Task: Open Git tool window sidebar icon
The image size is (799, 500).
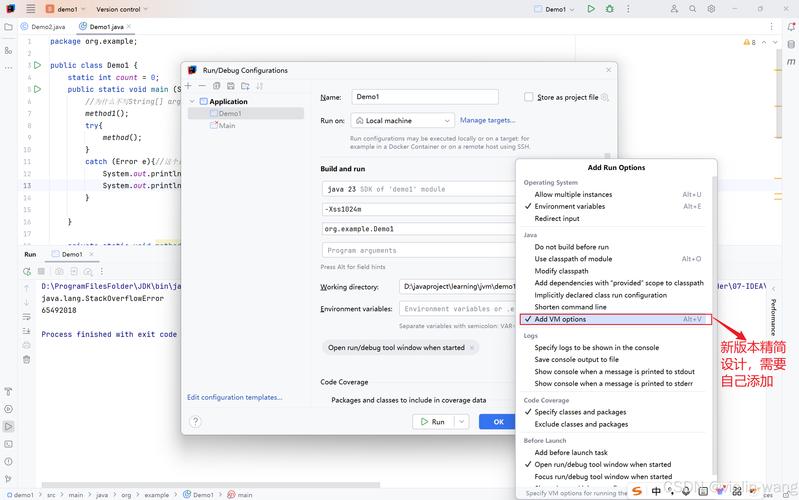Action: [8, 479]
